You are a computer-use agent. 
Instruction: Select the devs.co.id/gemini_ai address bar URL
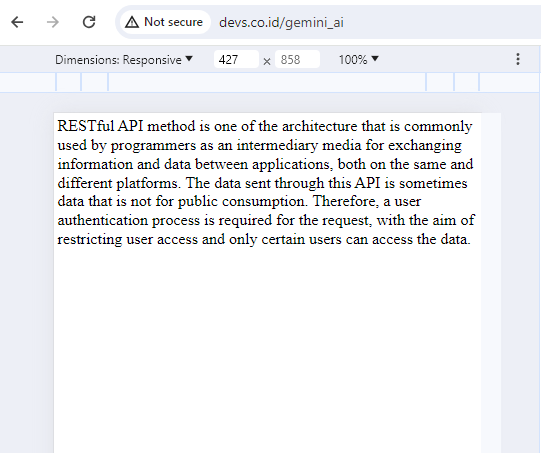click(x=281, y=23)
